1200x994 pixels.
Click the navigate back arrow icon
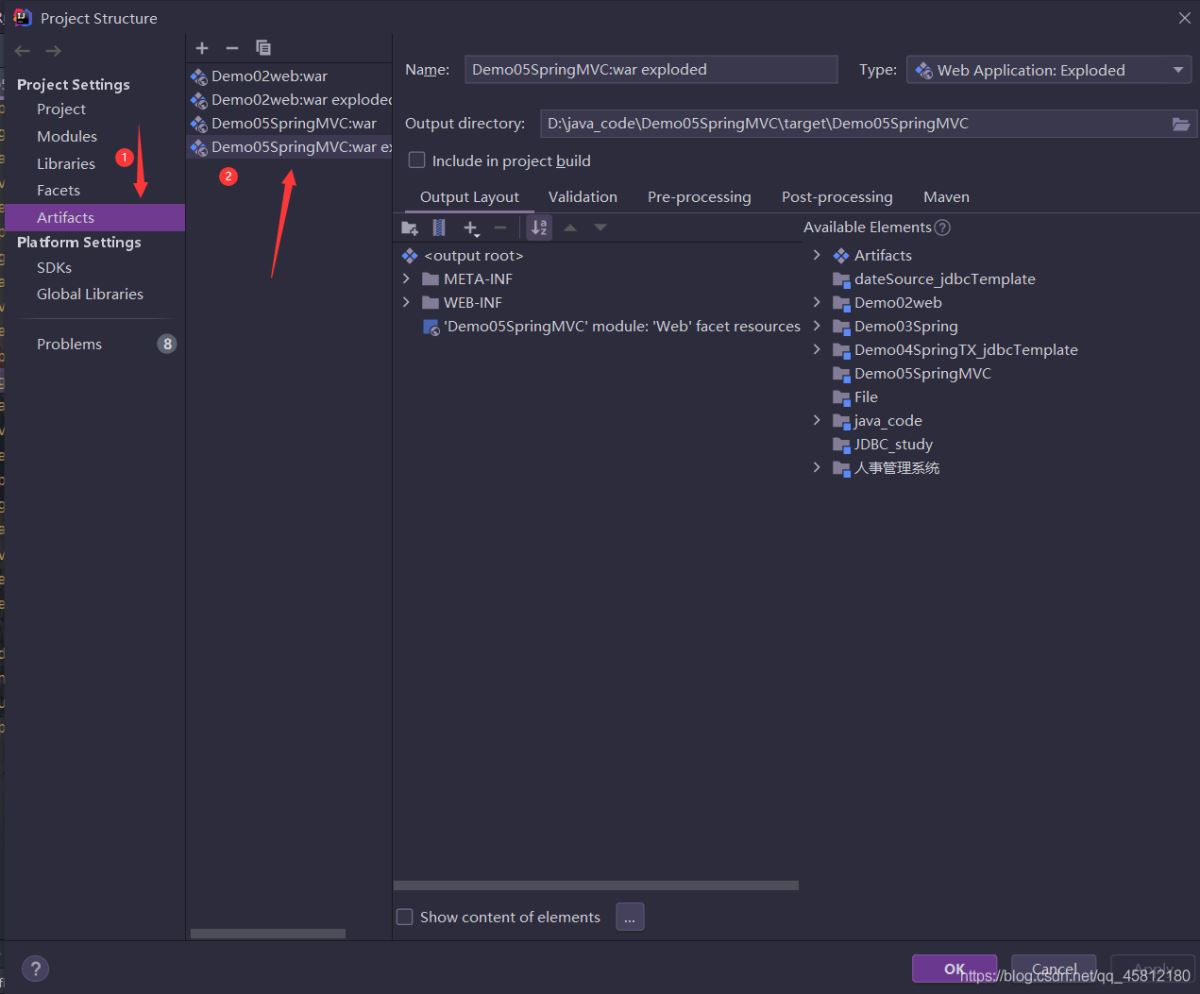(x=23, y=51)
